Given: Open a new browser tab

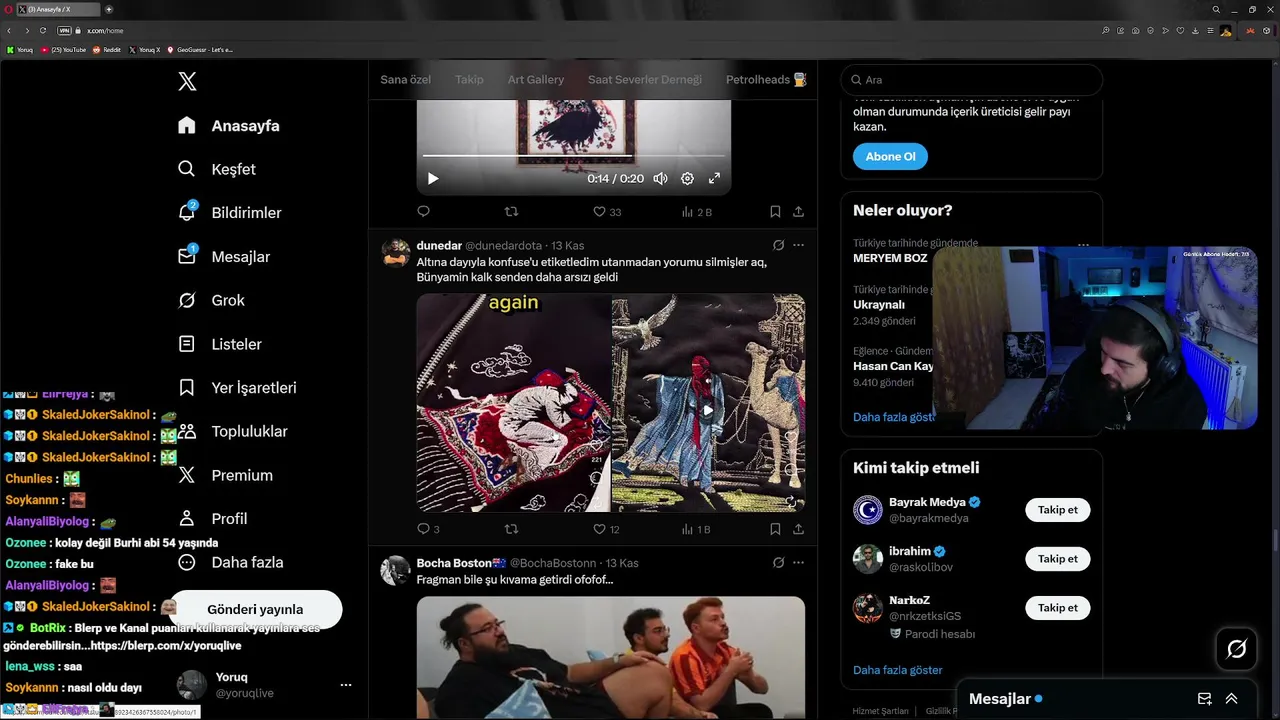Looking at the screenshot, I should click(109, 9).
